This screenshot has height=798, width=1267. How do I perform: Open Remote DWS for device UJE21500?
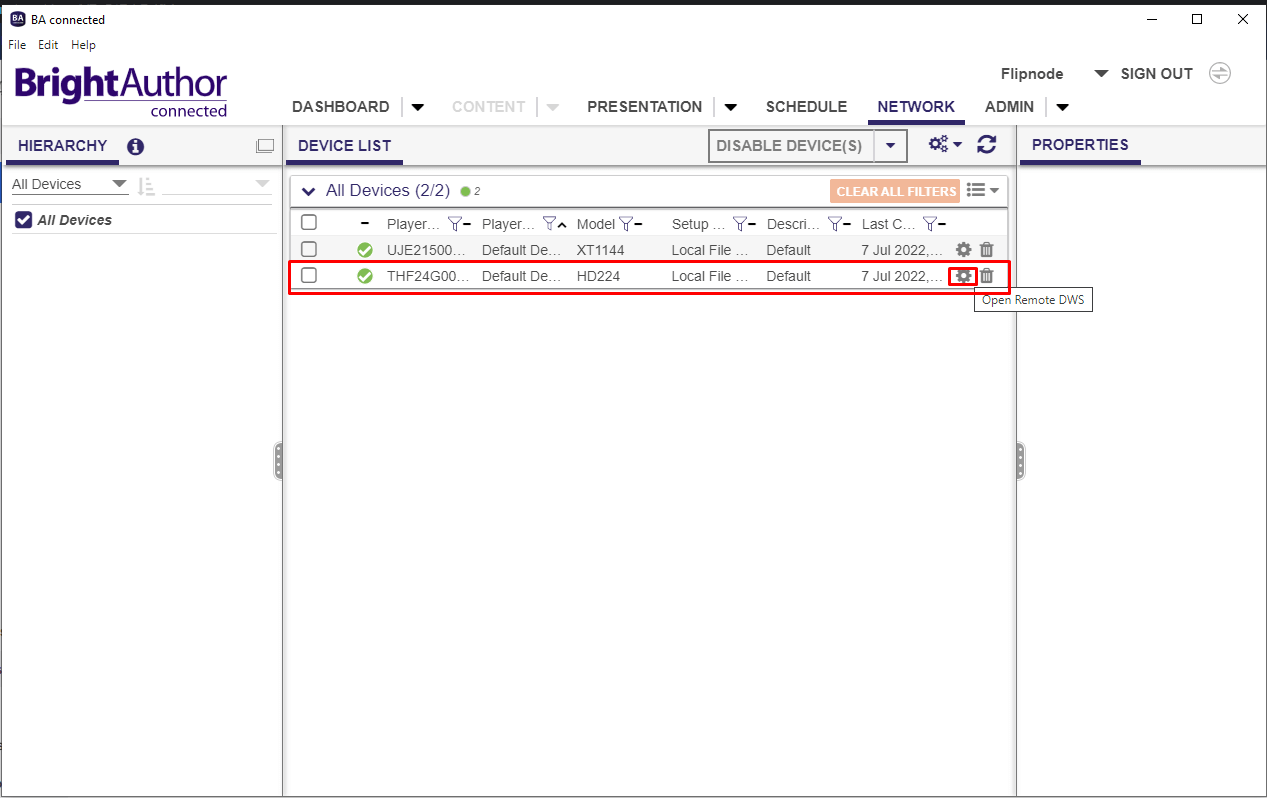click(962, 250)
